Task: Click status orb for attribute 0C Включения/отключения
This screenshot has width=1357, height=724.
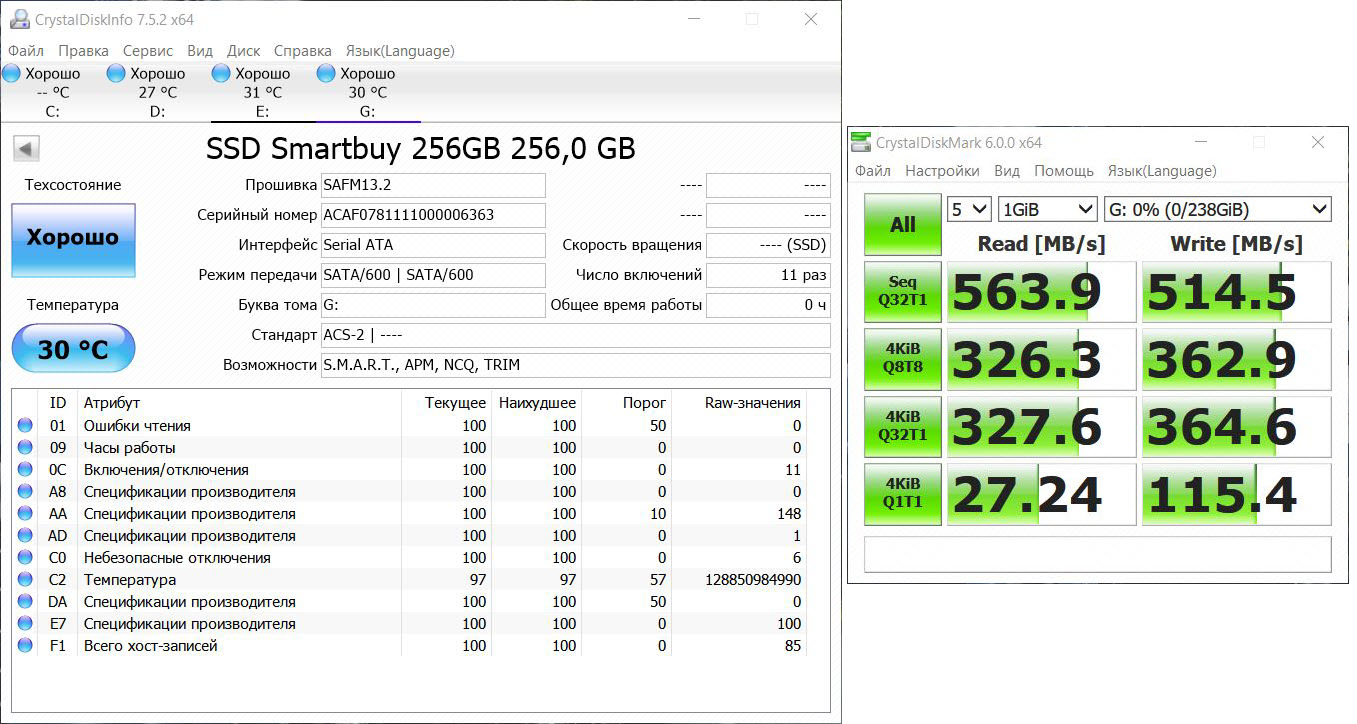Action: (25, 470)
